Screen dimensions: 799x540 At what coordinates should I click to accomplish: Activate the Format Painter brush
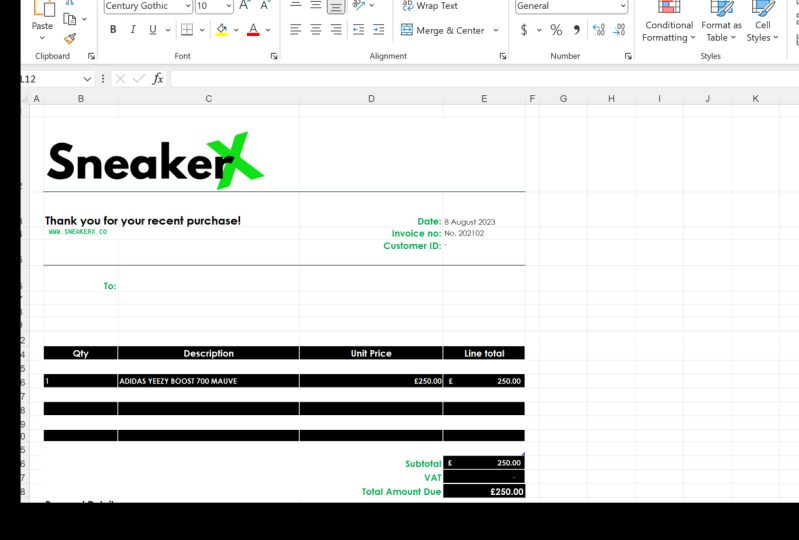point(70,39)
